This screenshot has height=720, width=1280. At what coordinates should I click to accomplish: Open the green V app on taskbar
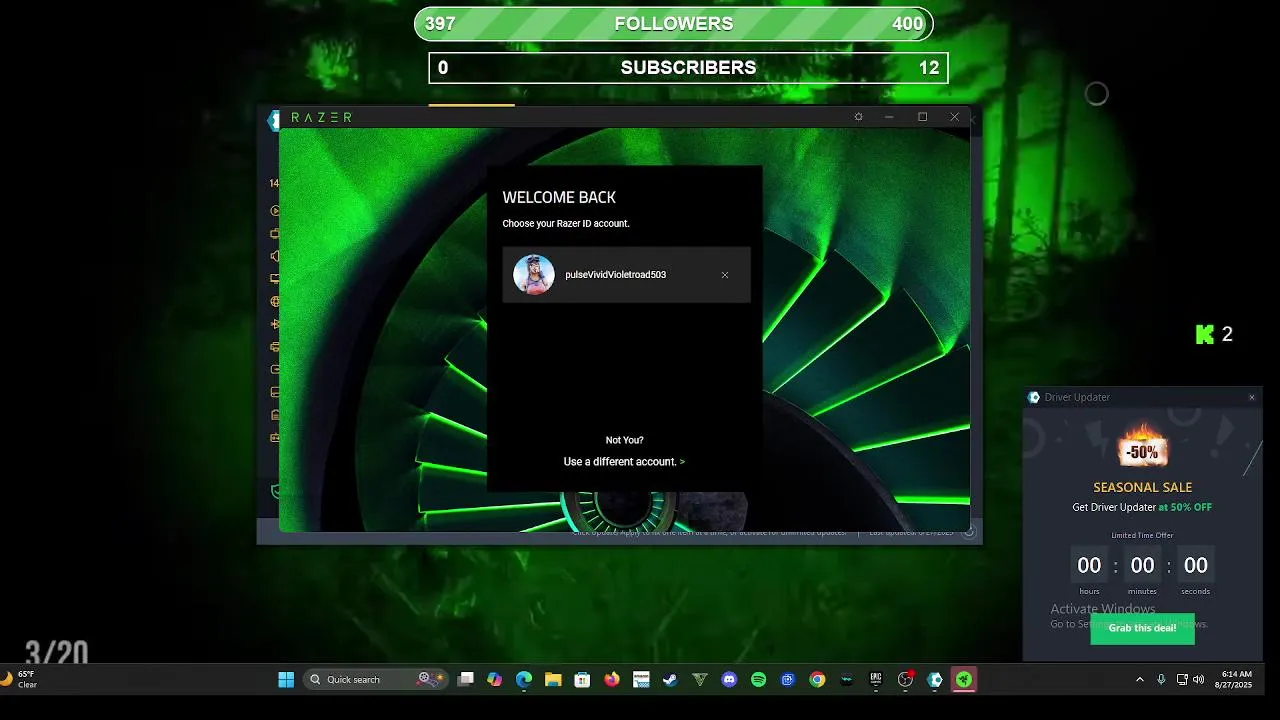coord(700,680)
